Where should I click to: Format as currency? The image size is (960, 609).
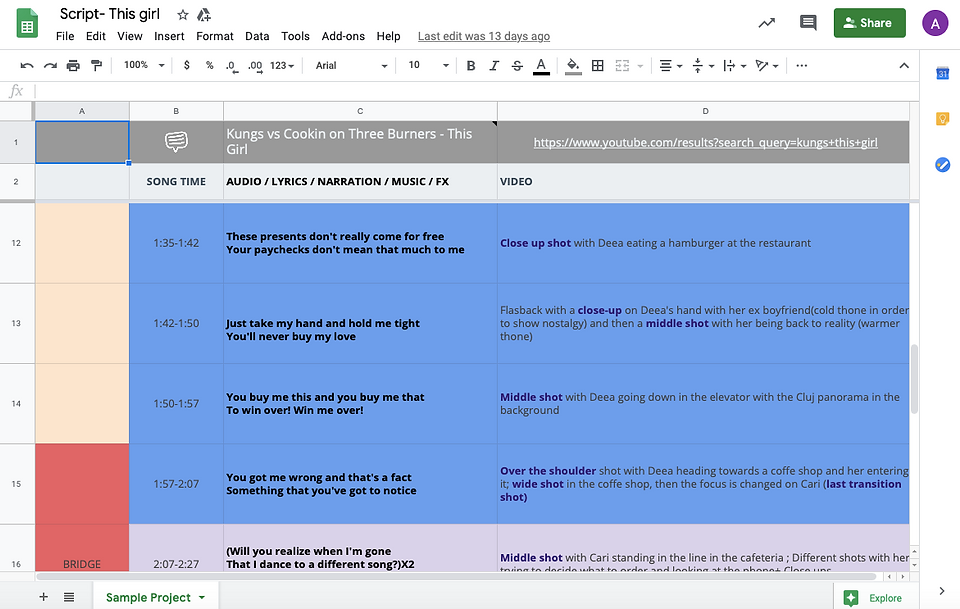click(187, 65)
